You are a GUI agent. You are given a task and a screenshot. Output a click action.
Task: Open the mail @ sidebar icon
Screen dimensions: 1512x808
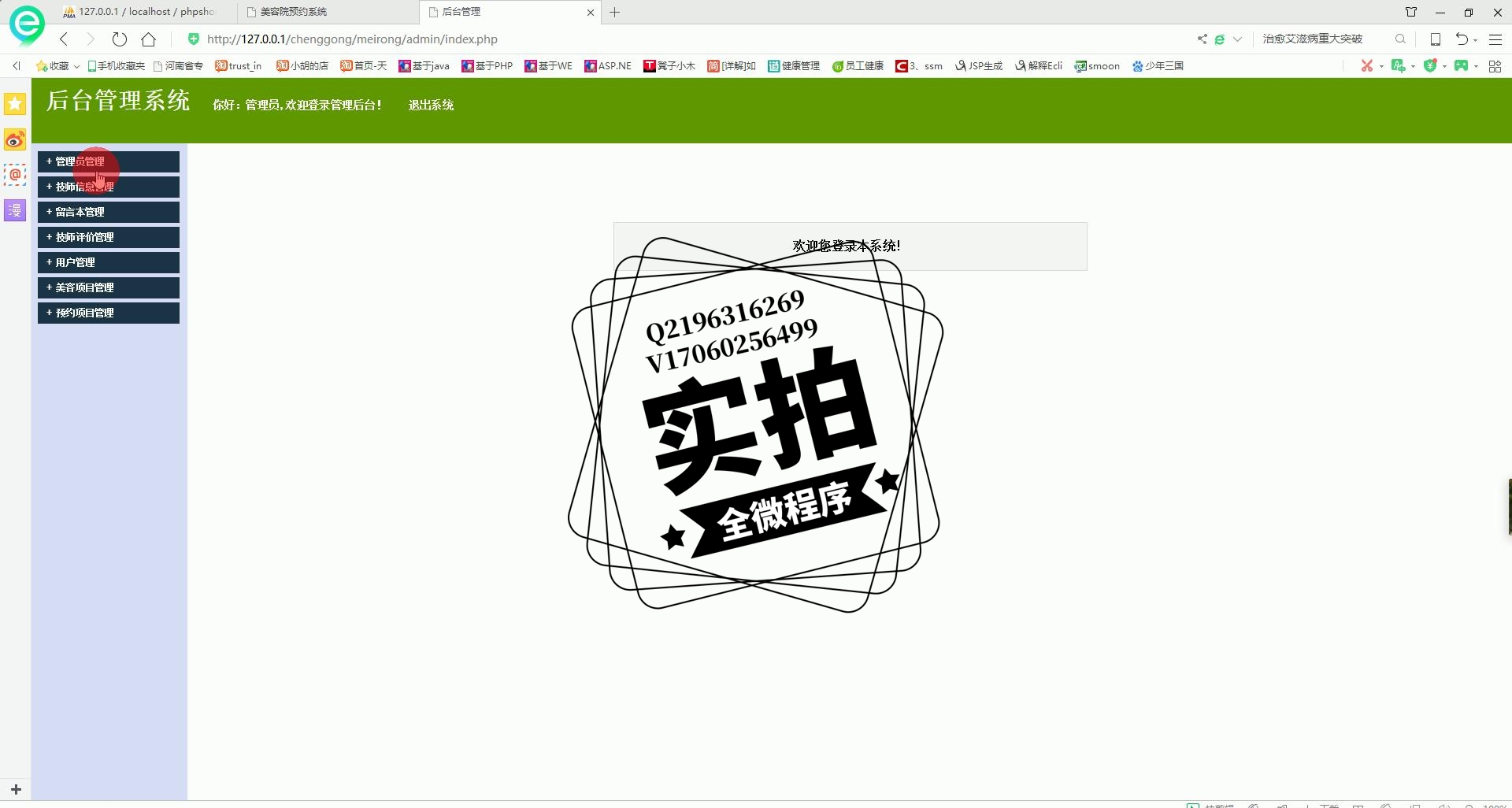15,175
